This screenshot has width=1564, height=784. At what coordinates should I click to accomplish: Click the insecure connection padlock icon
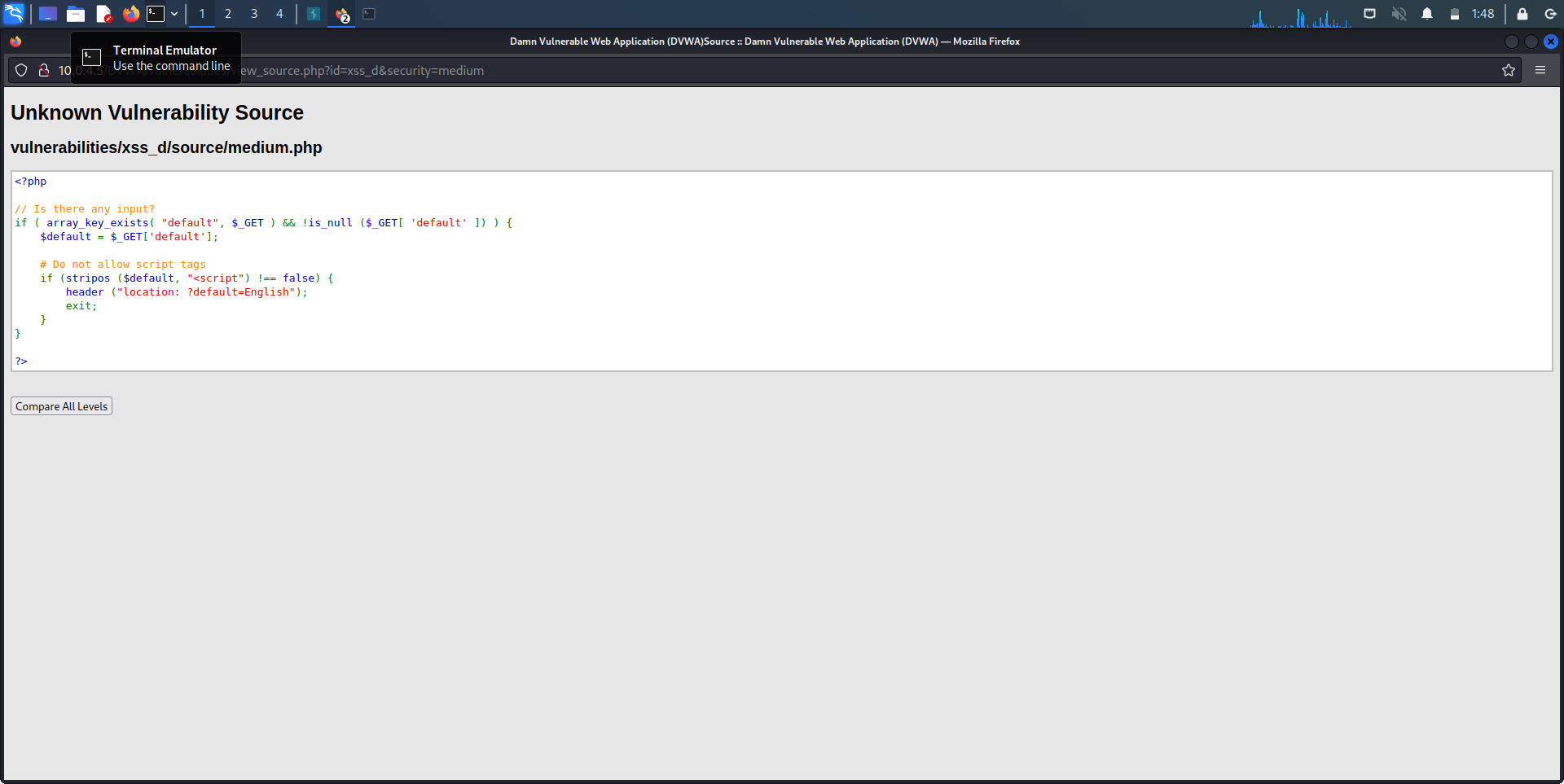[x=44, y=71]
